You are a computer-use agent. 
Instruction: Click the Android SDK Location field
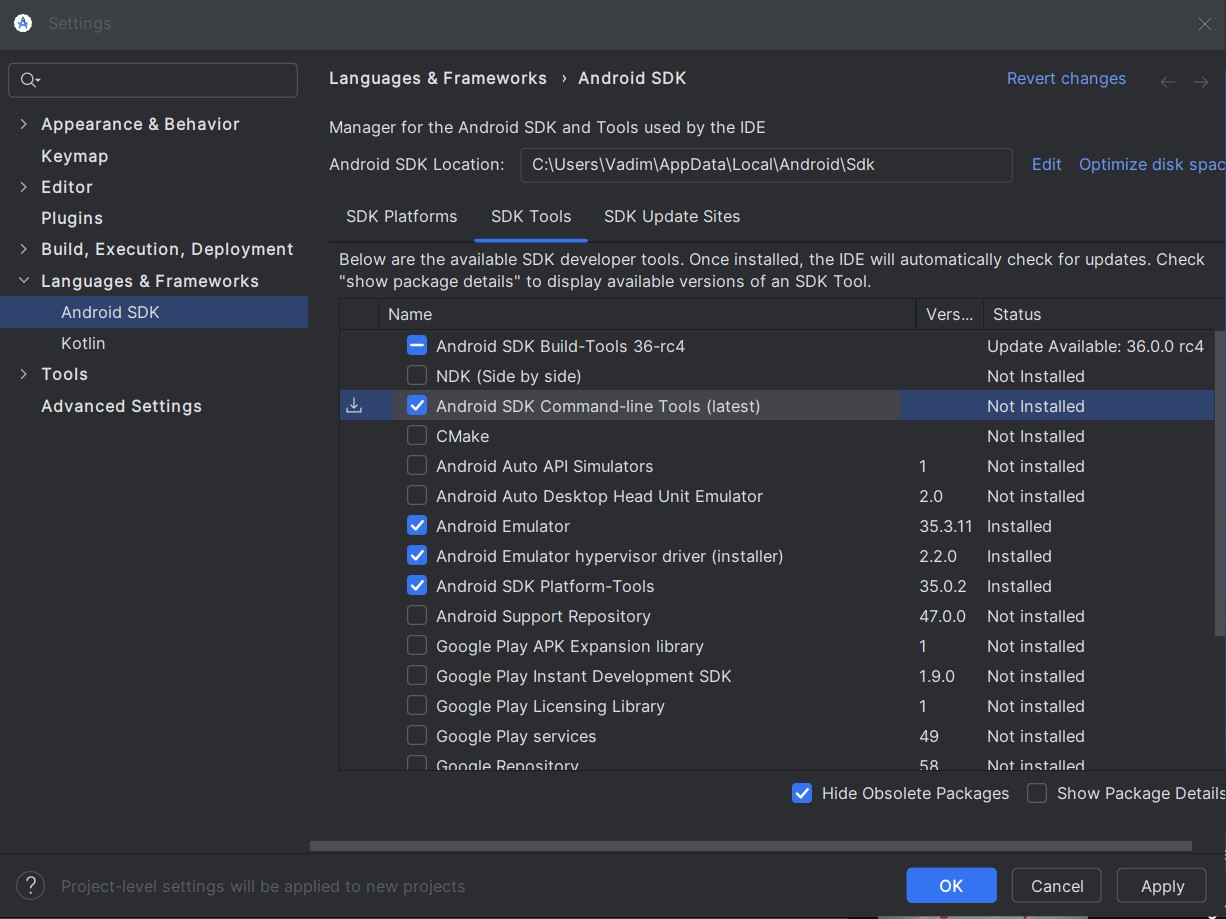[x=766, y=165]
